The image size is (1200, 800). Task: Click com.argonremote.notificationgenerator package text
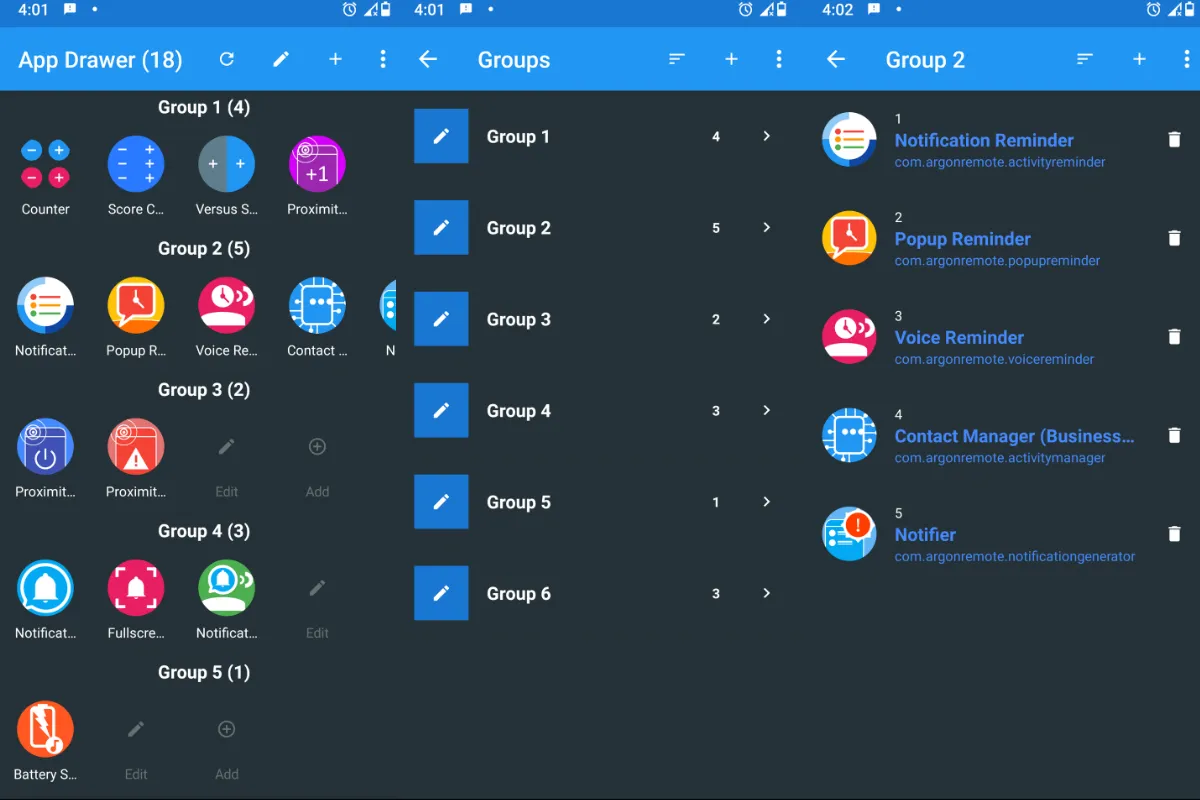pos(1014,557)
